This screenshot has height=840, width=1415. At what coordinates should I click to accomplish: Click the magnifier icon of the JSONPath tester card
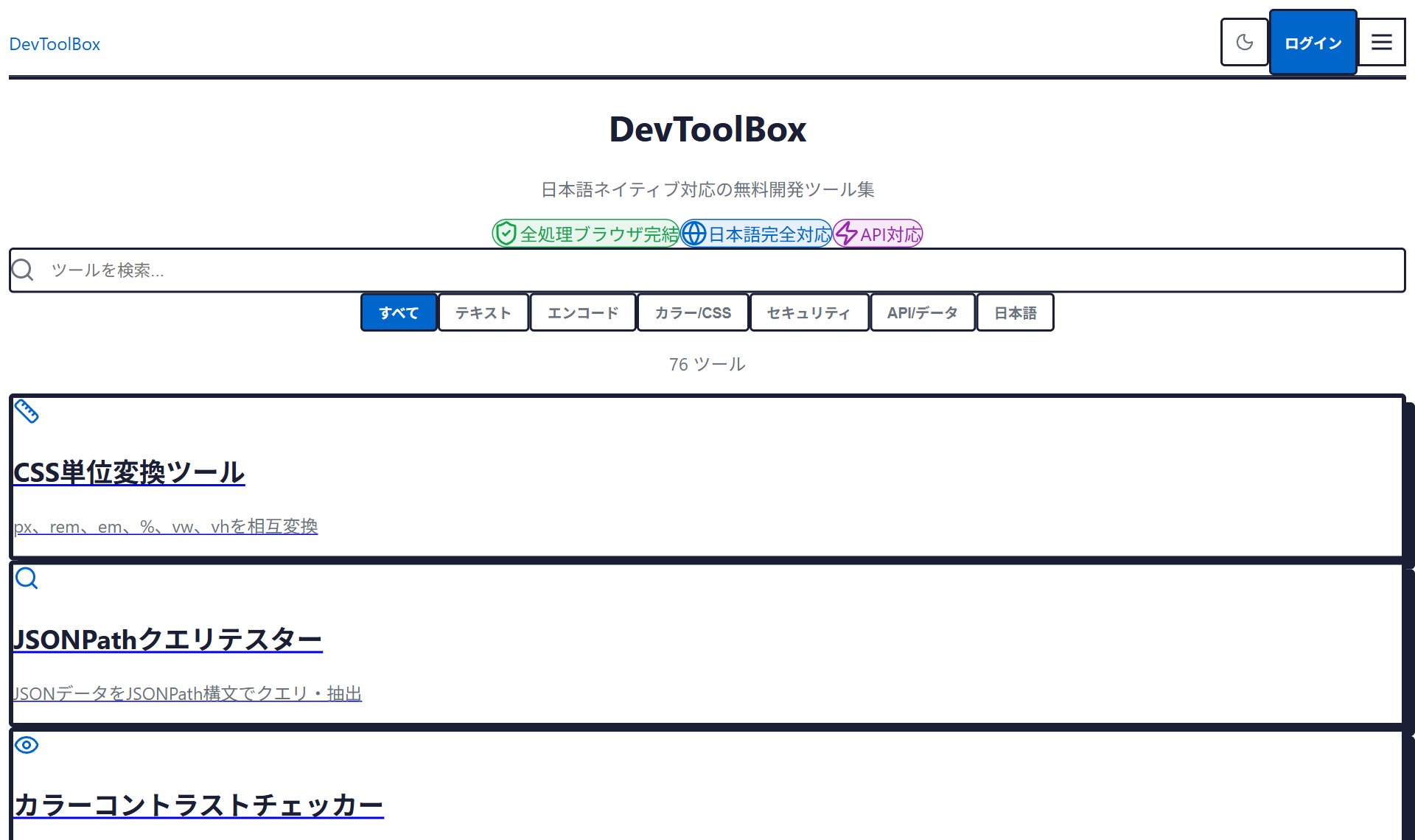pos(27,578)
